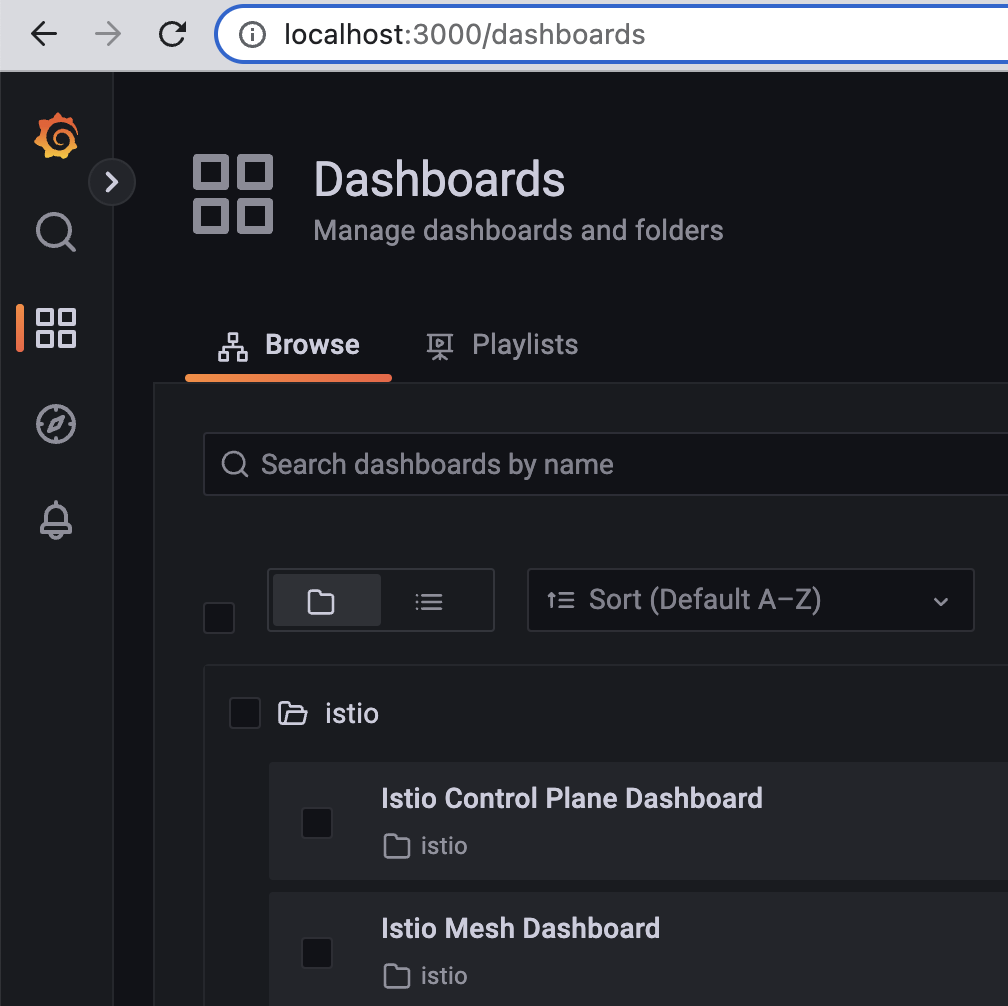
Task: Open the Search icon in the sidebar
Action: pyautogui.click(x=56, y=231)
